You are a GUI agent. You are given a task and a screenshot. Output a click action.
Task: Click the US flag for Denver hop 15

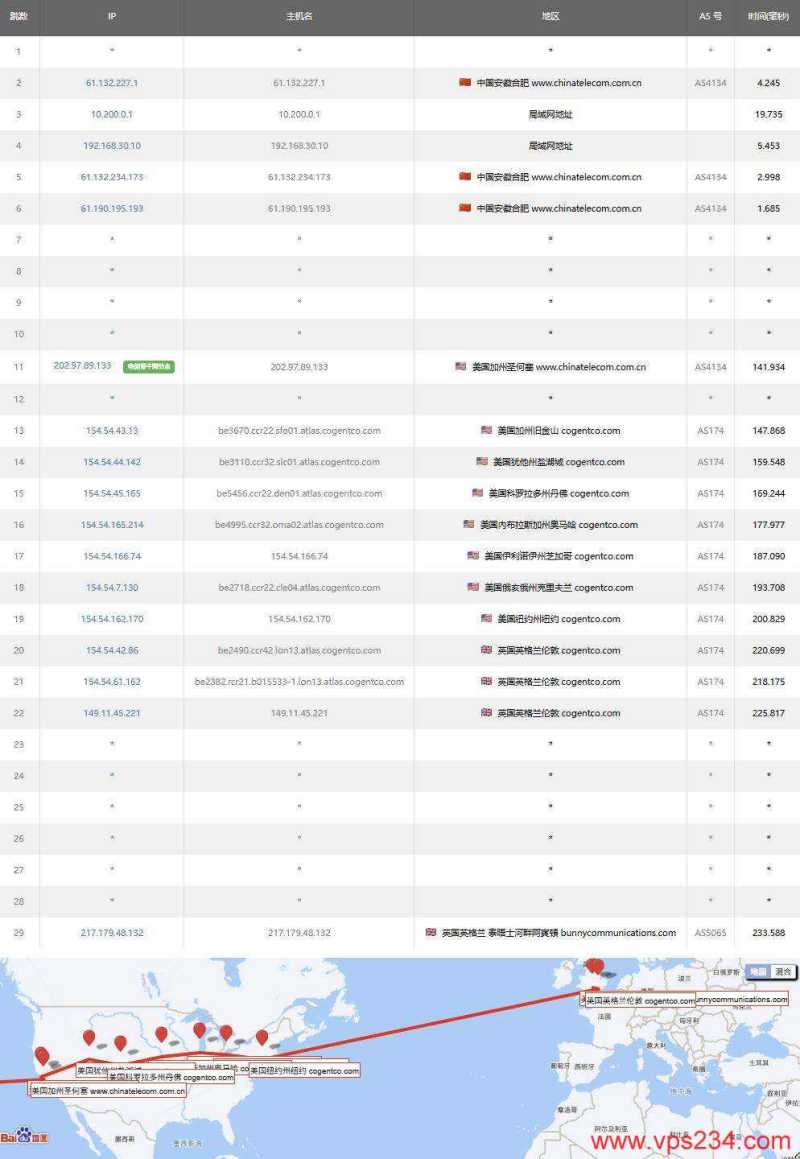[x=475, y=493]
